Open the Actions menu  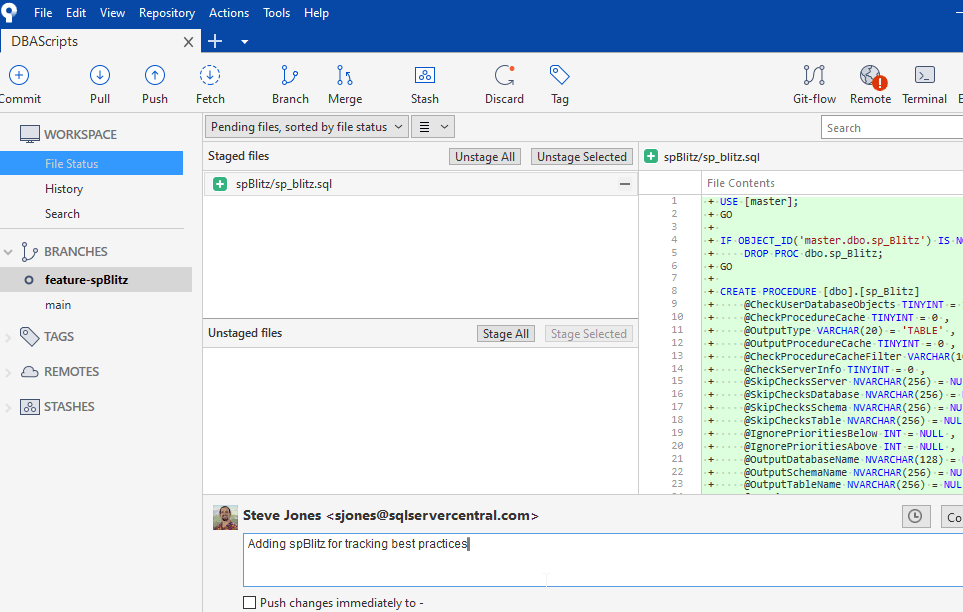pos(229,13)
